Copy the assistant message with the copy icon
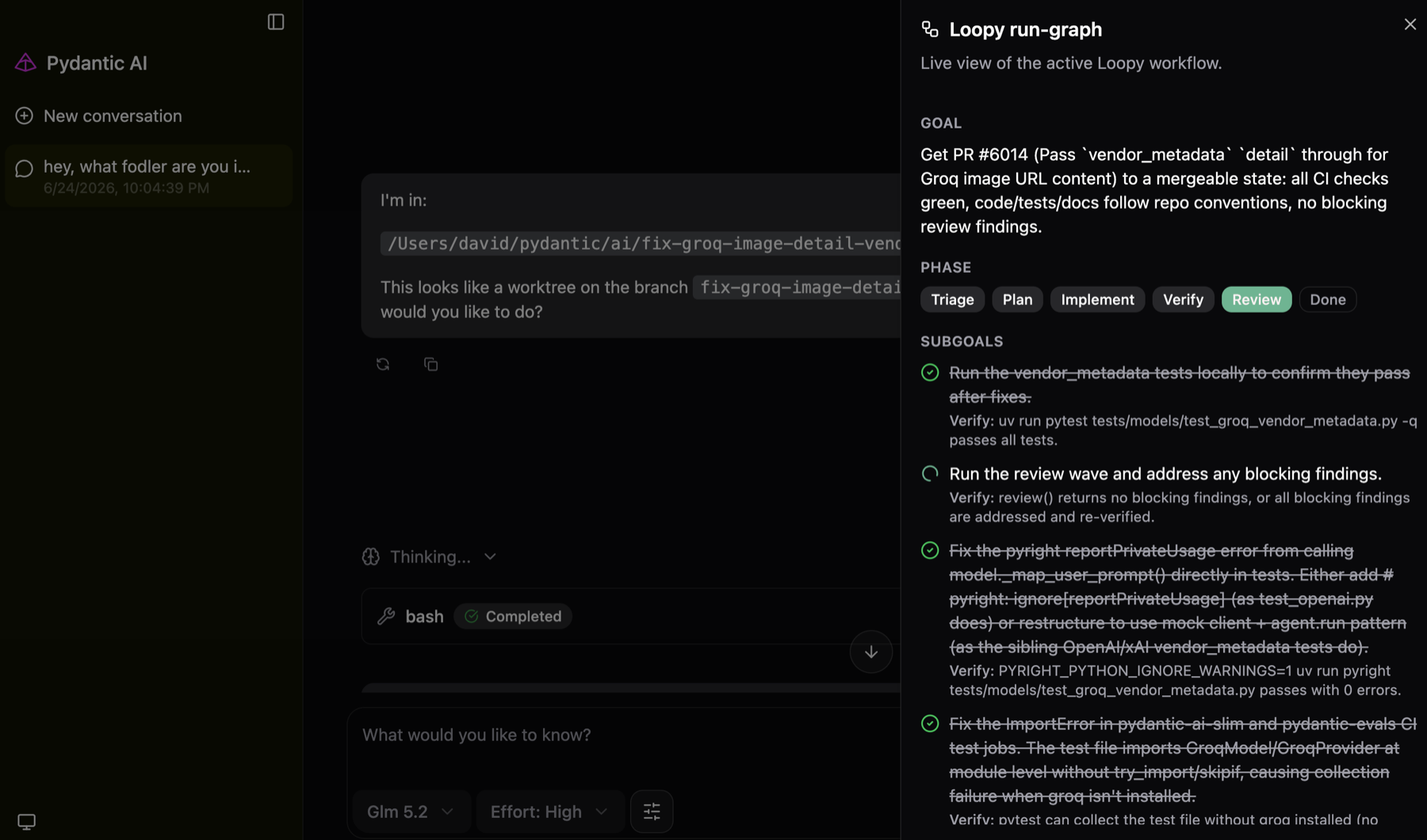 (x=431, y=365)
